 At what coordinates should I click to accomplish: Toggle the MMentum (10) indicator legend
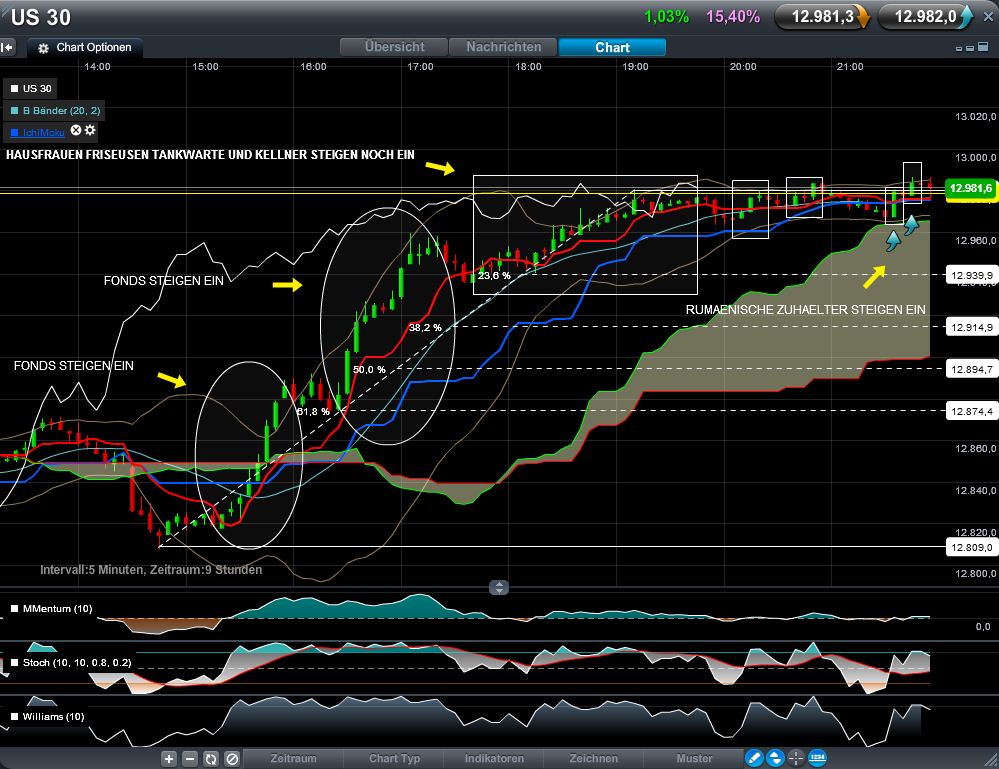tap(51, 608)
